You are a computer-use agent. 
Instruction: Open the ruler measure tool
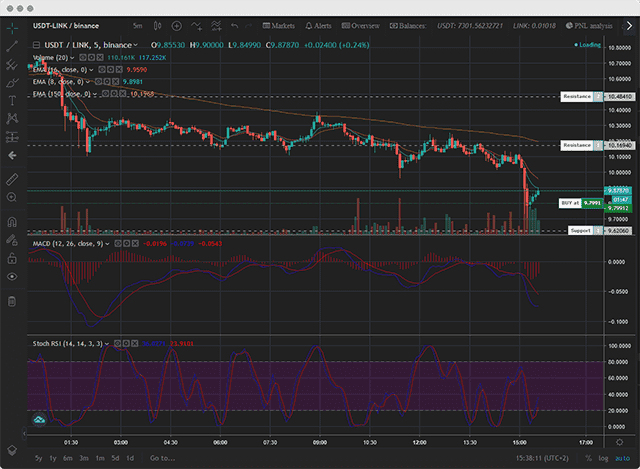[x=12, y=178]
